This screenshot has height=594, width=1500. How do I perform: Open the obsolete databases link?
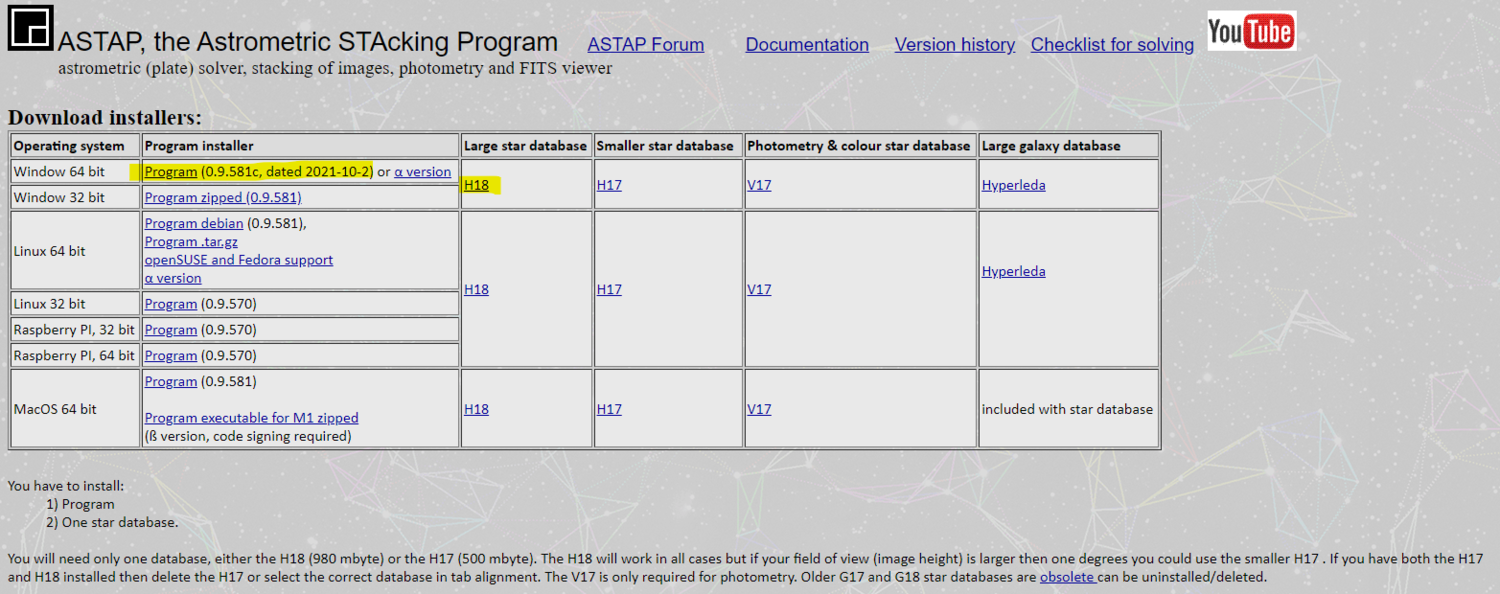pos(1068,577)
